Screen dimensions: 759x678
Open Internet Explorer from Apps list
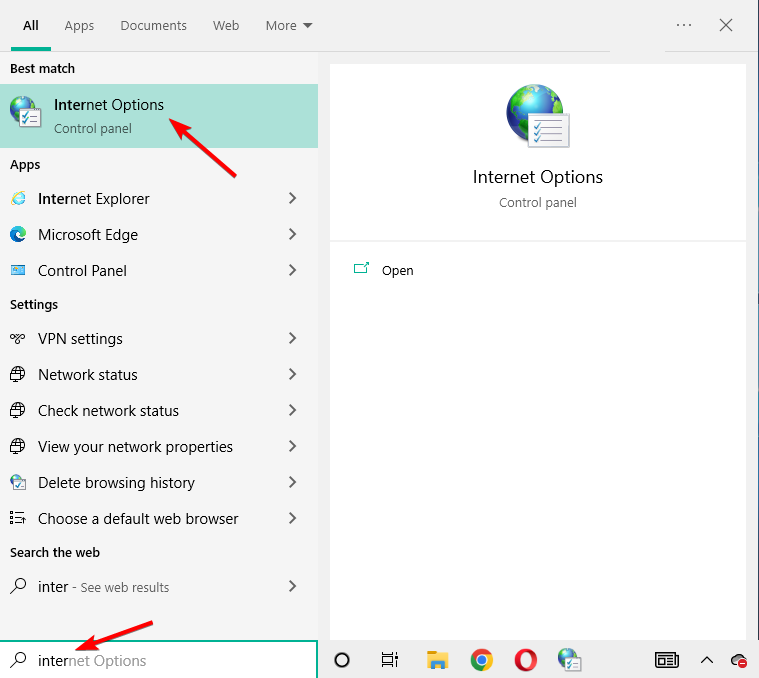[x=159, y=198]
